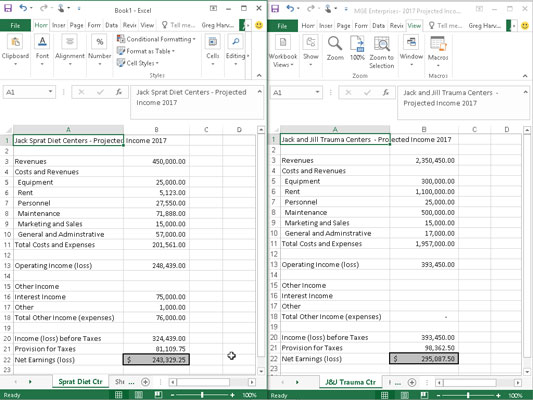Switch to Normal view in Book1 status bar
The height and width of the screenshot is (400, 533).
118,395
